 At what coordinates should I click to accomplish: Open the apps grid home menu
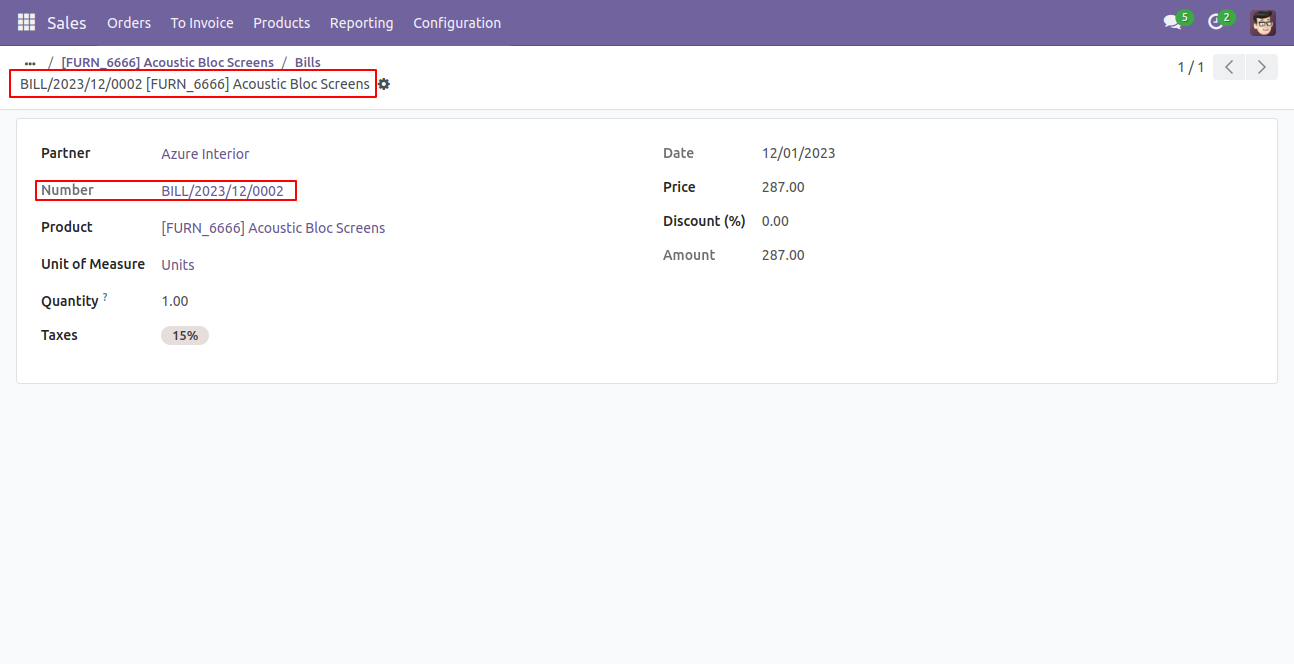pos(26,22)
